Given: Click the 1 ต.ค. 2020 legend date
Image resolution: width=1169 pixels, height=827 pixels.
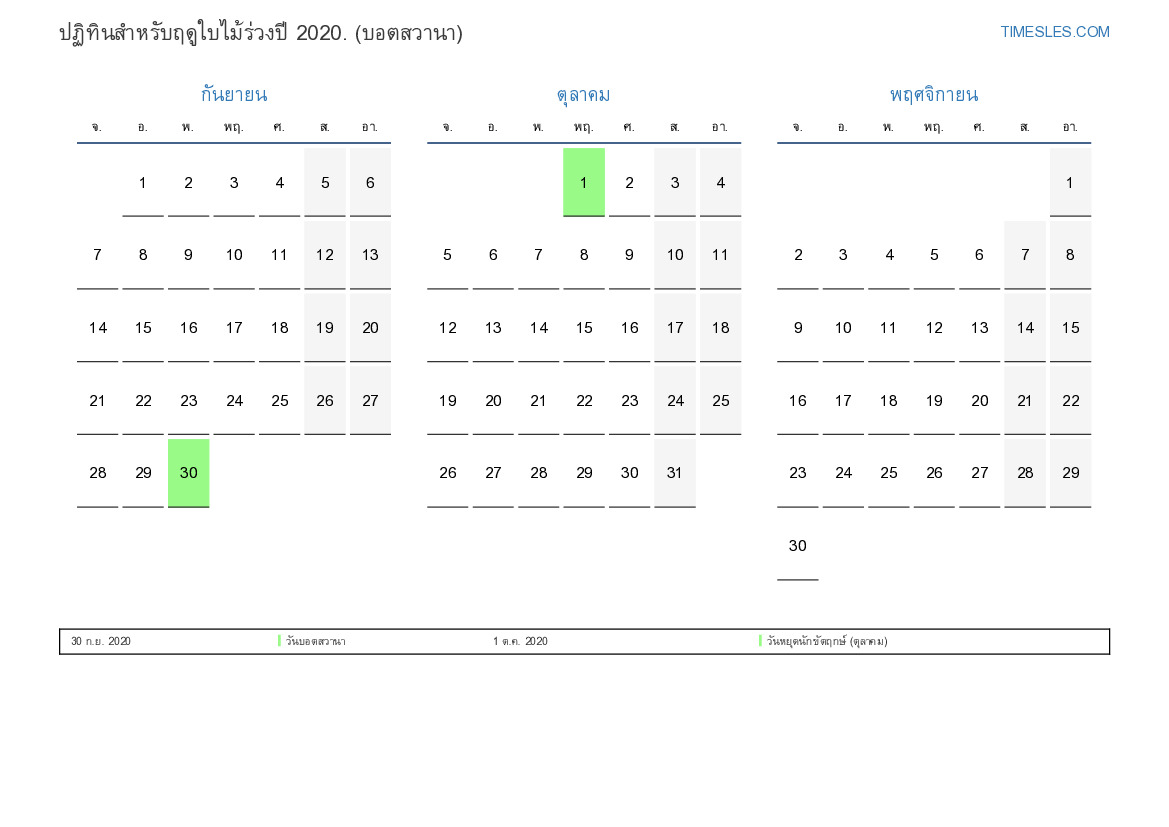Looking at the screenshot, I should [520, 641].
